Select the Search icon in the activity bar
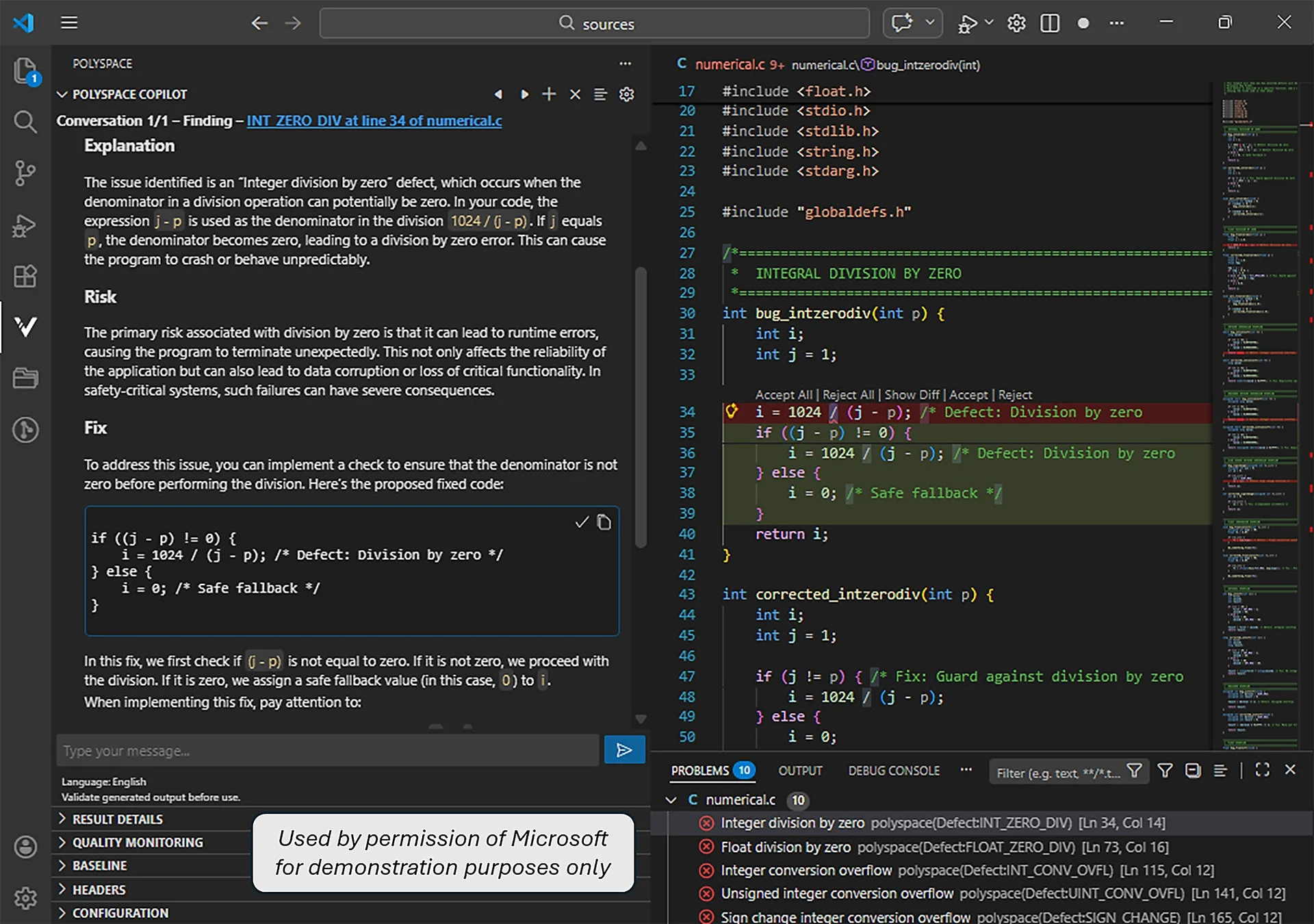The image size is (1314, 924). pos(25,122)
